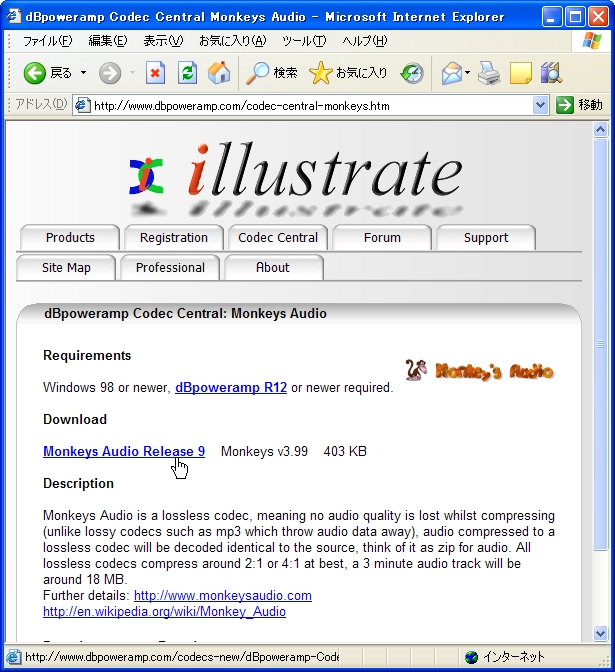
Task: Click the インターネット zone globe icon
Action: (x=471, y=657)
